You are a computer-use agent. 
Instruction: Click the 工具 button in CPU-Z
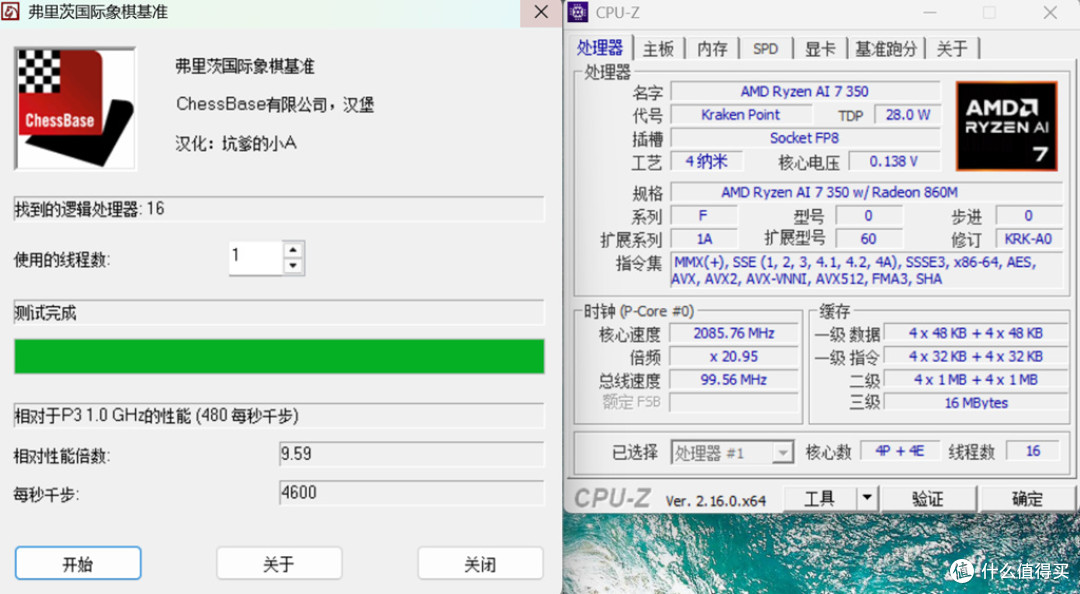(x=820, y=498)
